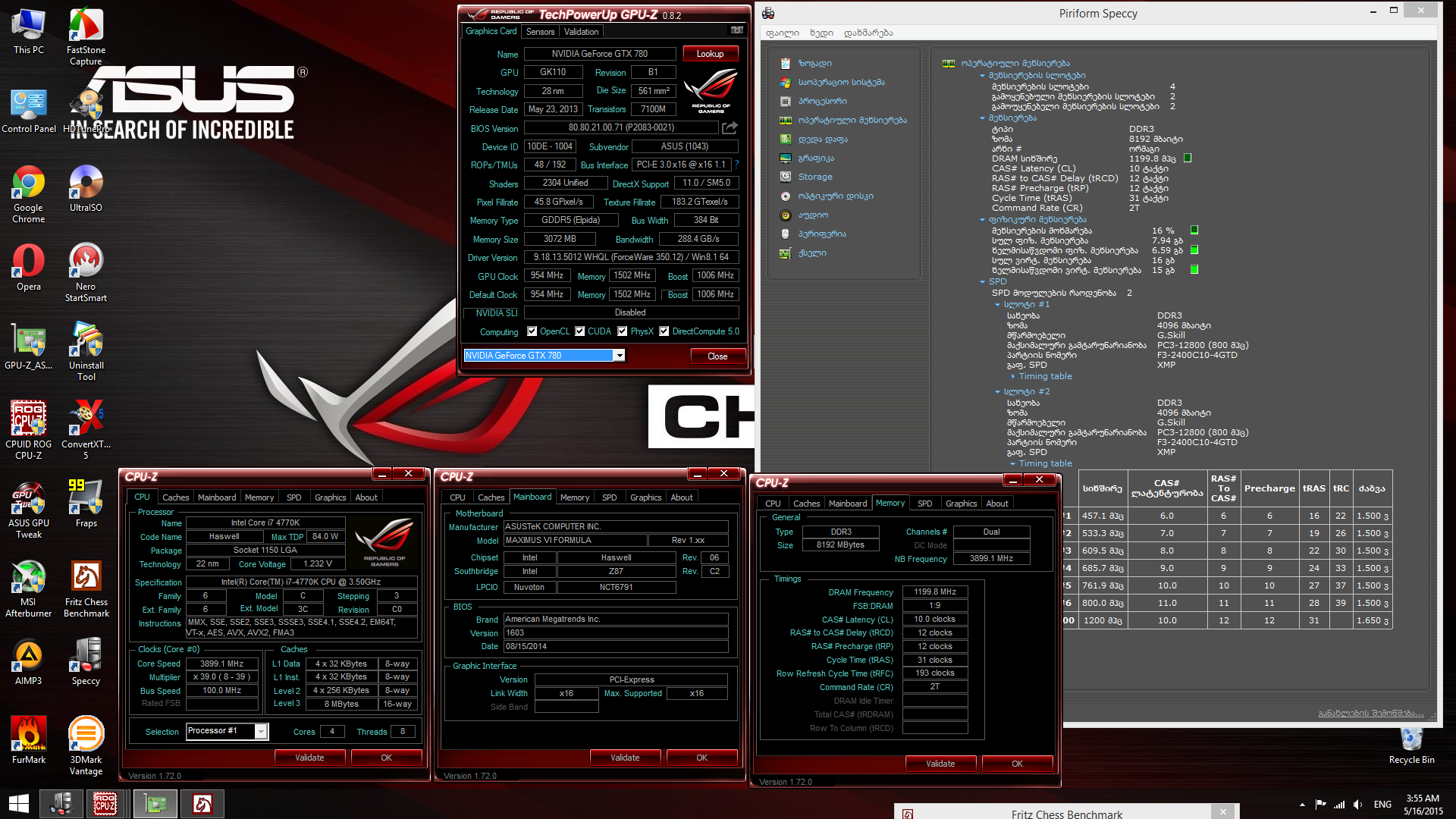Open the NVIDIA GeForce GTX 780 dropdown
1456x819 pixels.
[x=619, y=356]
